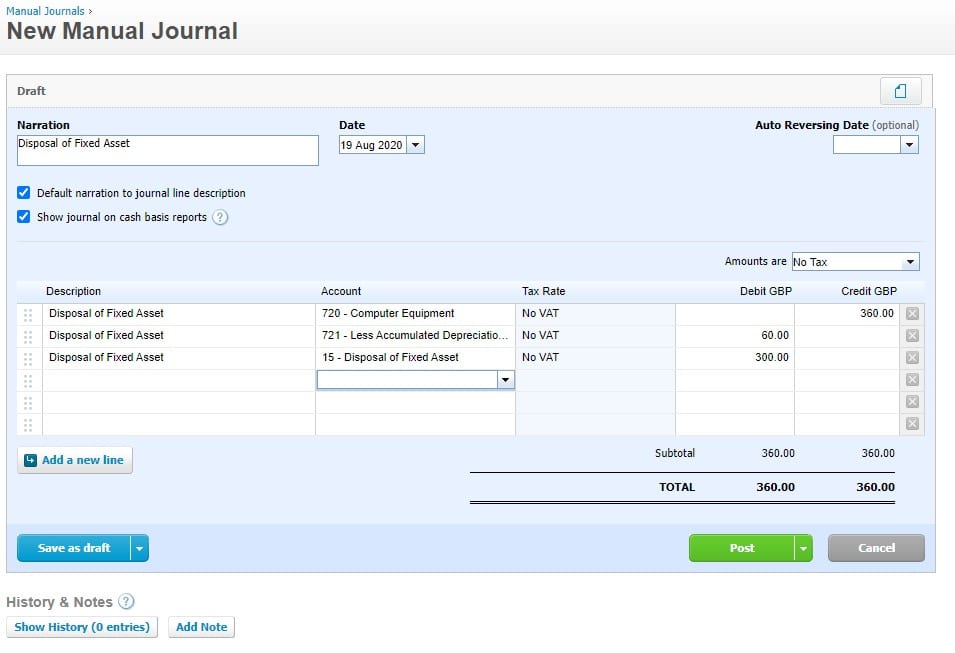This screenshot has width=955, height=653.
Task: Click into the Auto Reversing Date field
Action: 867,145
